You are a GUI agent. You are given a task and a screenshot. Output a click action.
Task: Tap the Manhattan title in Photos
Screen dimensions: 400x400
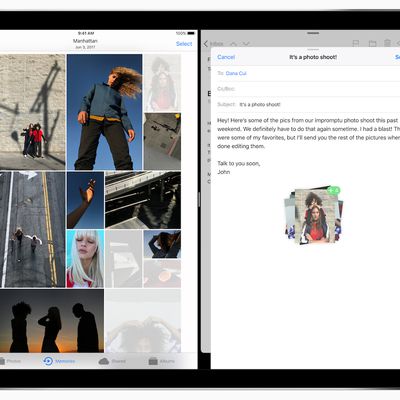pos(85,41)
